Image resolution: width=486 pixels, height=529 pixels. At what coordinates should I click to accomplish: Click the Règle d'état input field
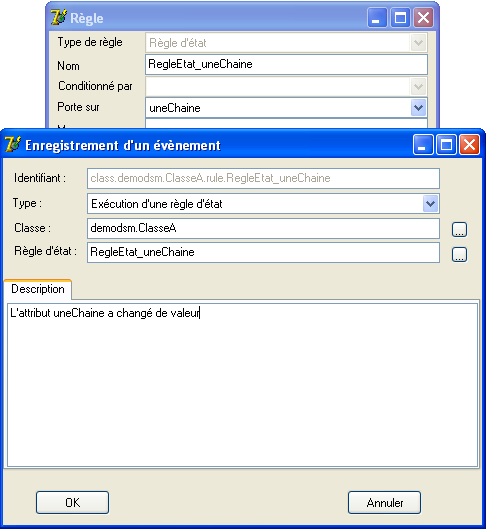tap(263, 252)
